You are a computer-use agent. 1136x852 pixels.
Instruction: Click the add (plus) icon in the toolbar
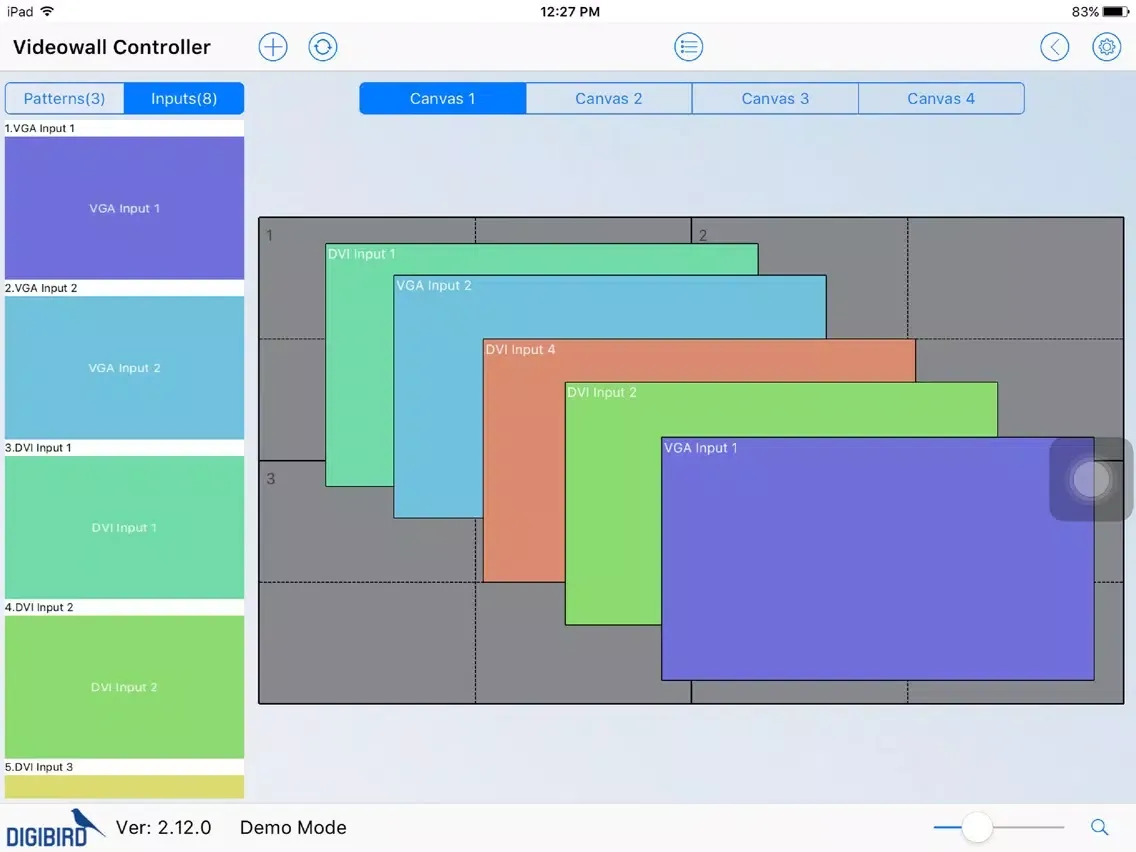coord(272,46)
